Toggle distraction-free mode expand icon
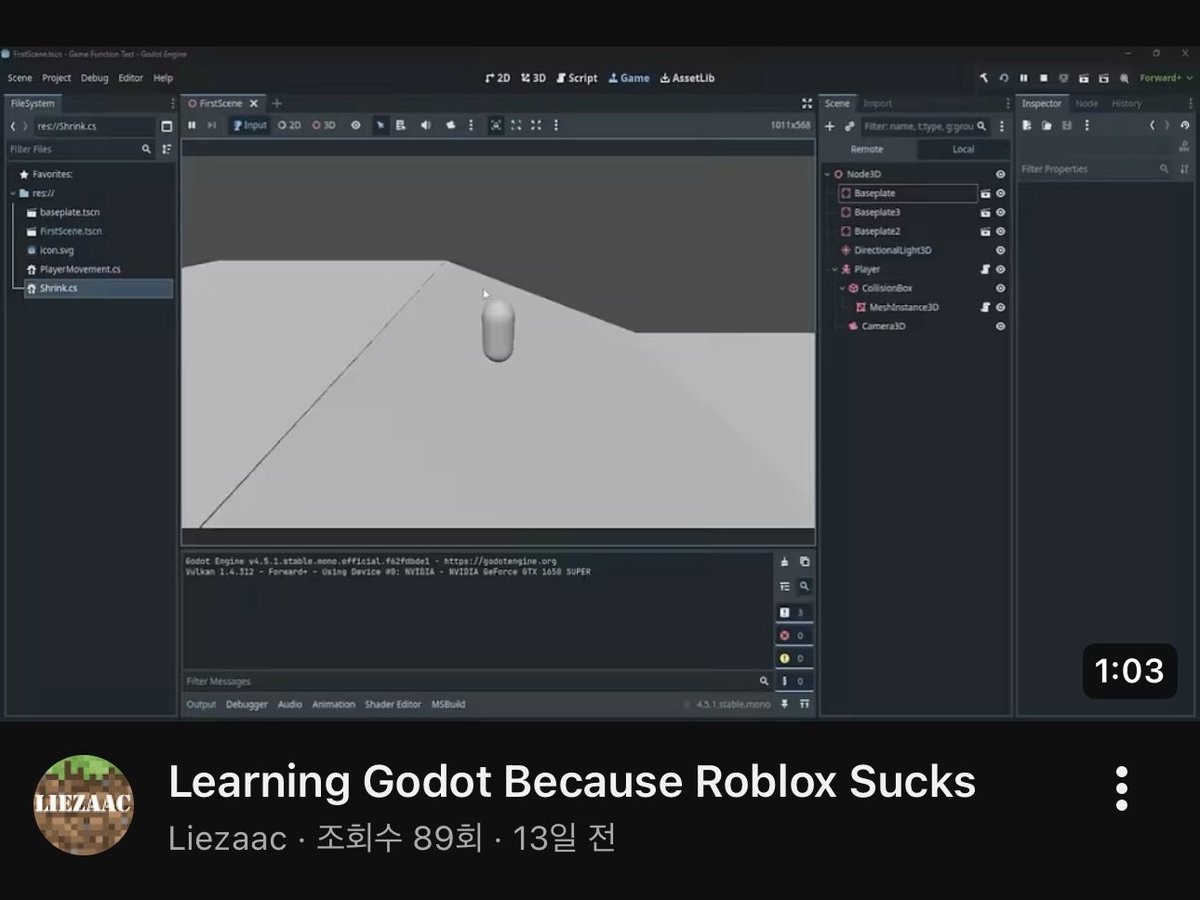 point(806,103)
